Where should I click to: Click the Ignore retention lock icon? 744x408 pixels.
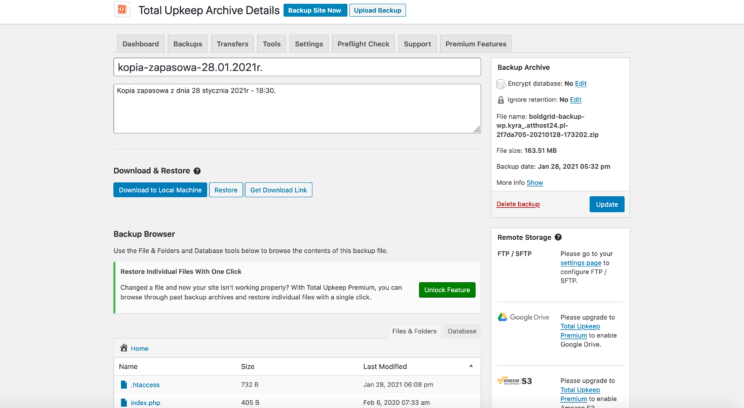click(x=501, y=100)
